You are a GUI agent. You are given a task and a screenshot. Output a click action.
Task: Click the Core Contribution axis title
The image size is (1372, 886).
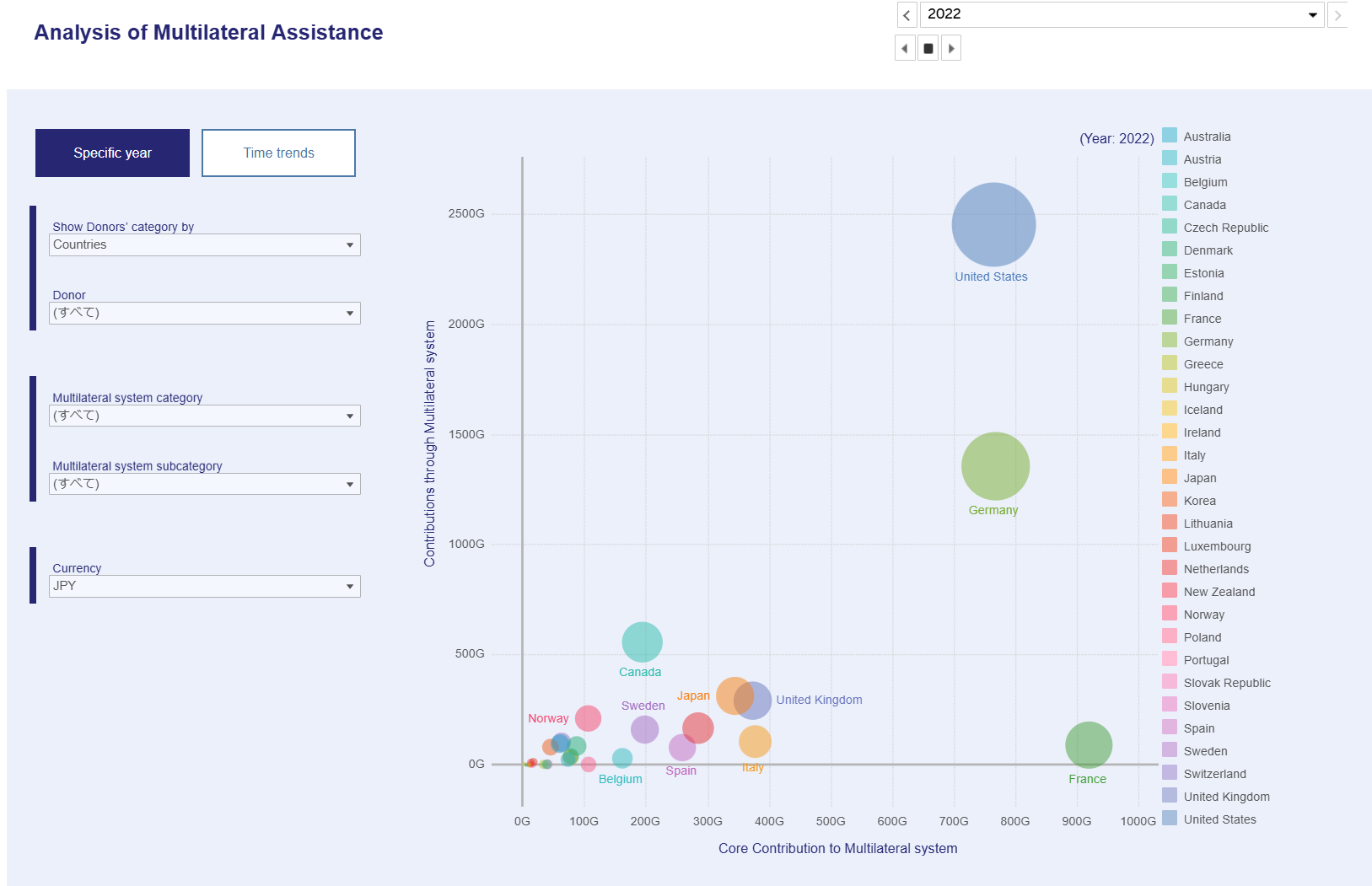tap(837, 848)
